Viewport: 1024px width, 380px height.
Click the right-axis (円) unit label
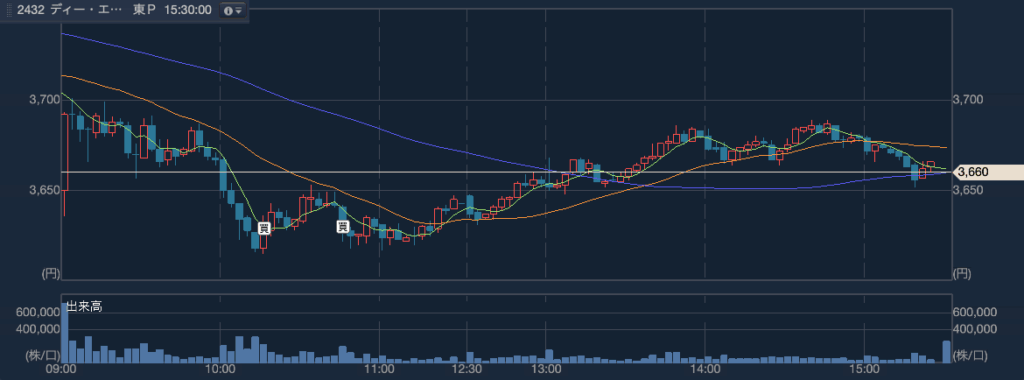click(x=962, y=273)
